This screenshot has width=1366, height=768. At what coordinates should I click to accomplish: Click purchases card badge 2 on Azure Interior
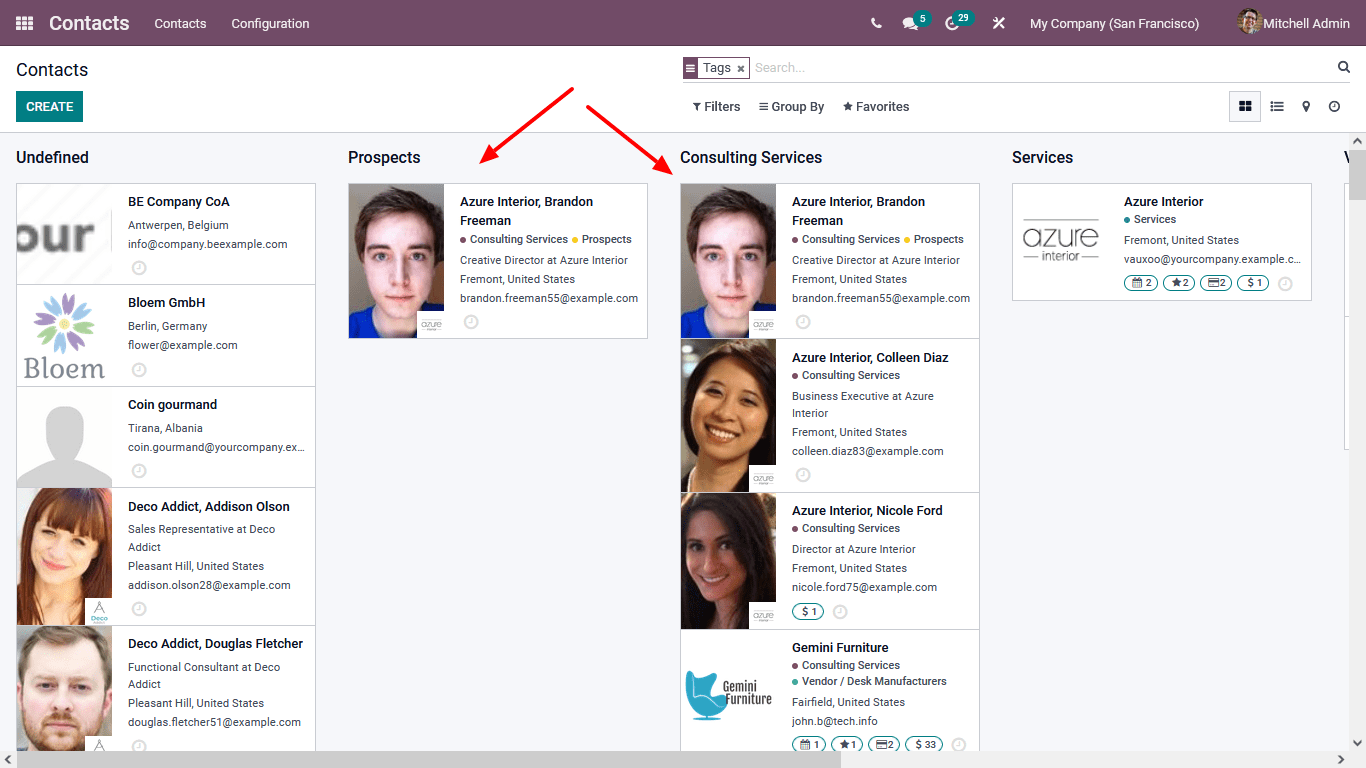1216,283
